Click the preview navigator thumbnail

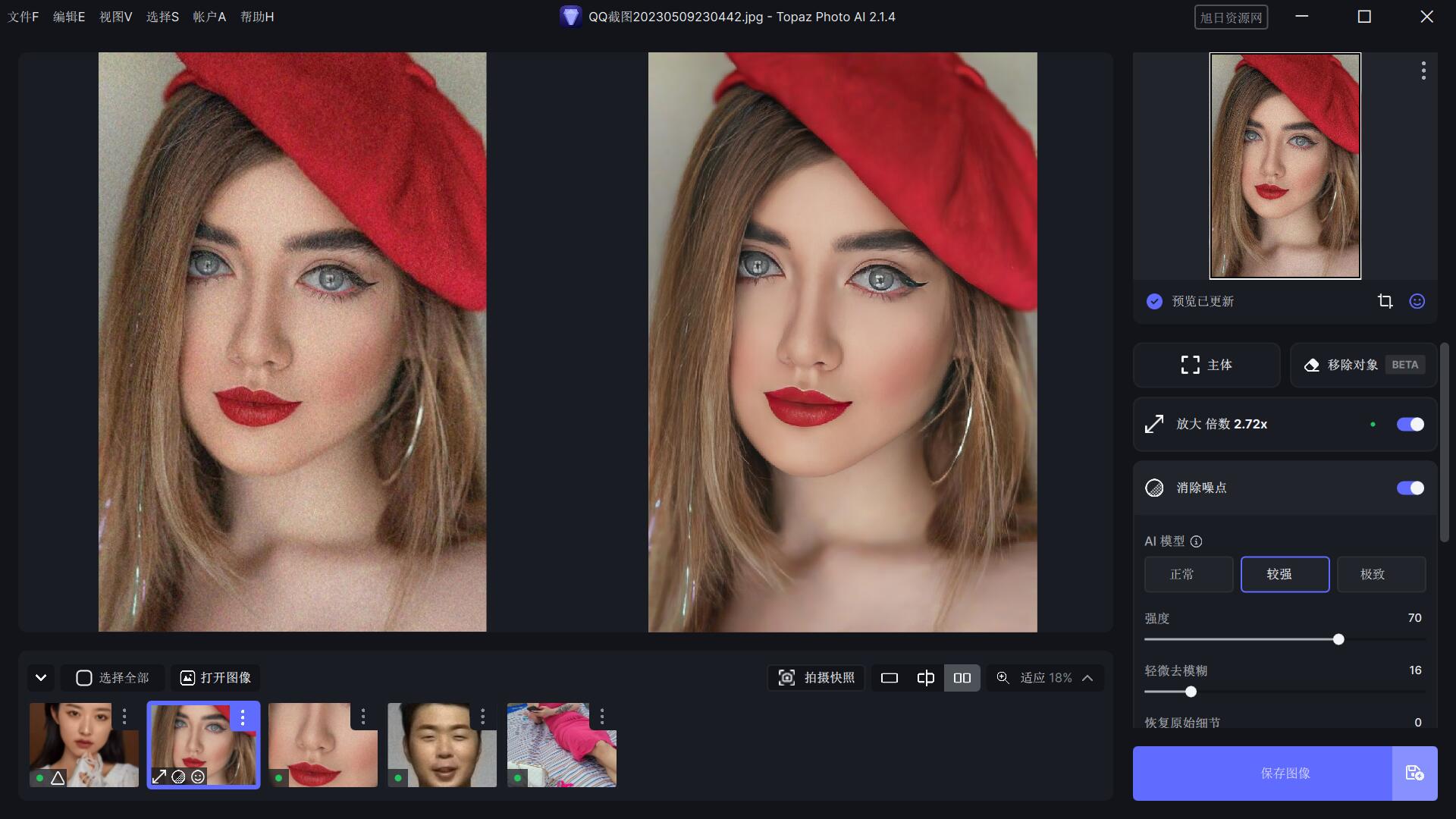[1285, 165]
